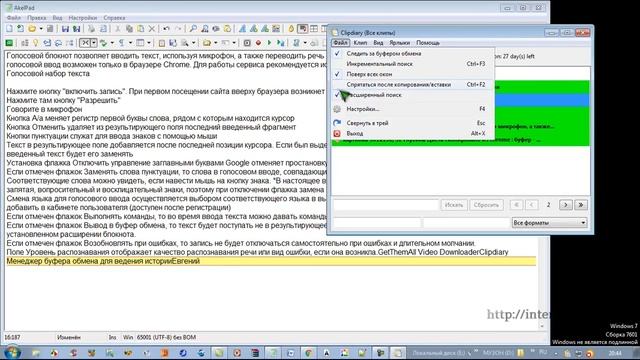Screen dimensions: 640x360
Task: Click the RU language indicator in taskbar
Action: click(543, 352)
